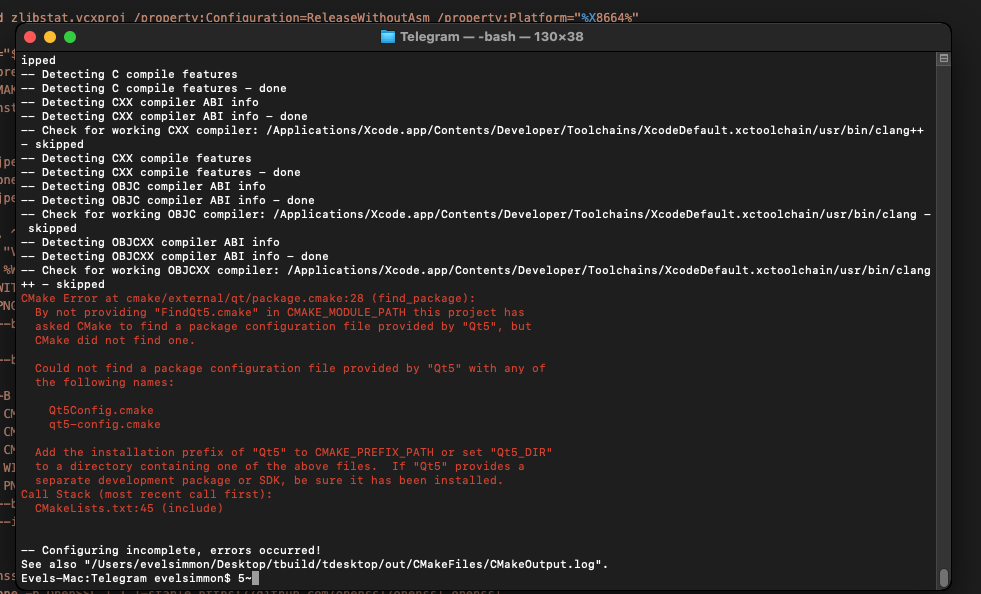
Task: Click the green zoom traffic light button
Action: 70,35
